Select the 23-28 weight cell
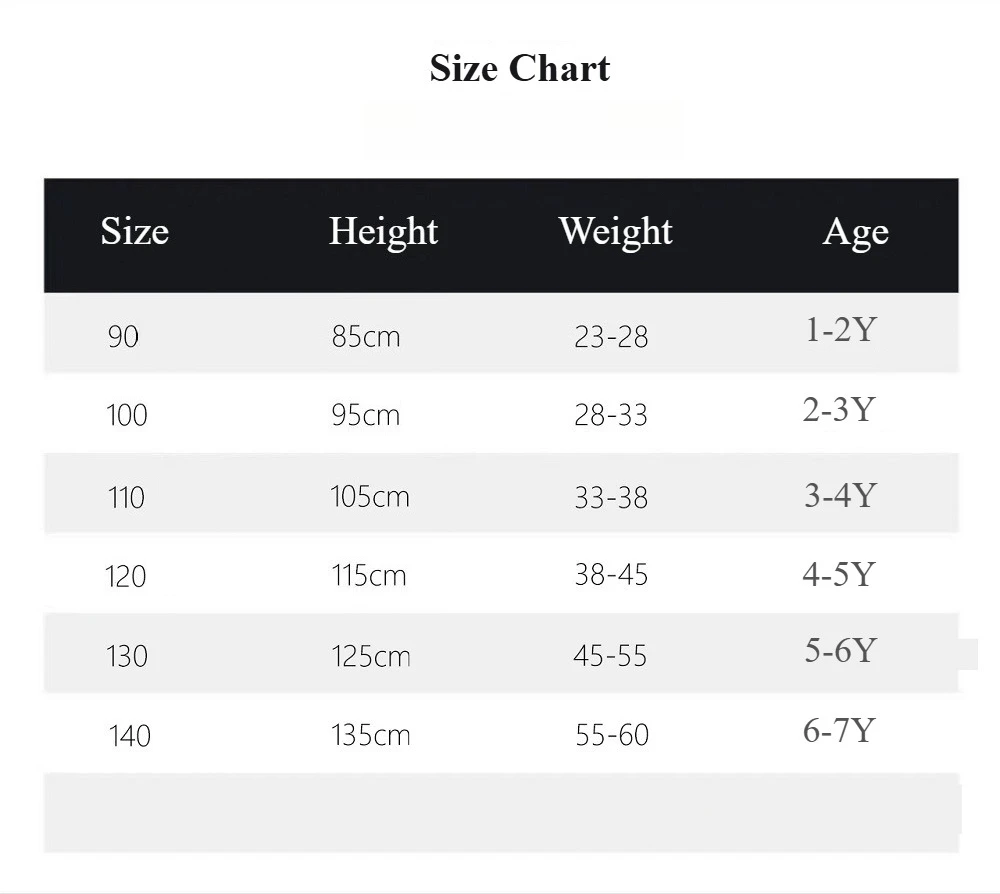Image resolution: width=1000 pixels, height=894 pixels. [611, 337]
